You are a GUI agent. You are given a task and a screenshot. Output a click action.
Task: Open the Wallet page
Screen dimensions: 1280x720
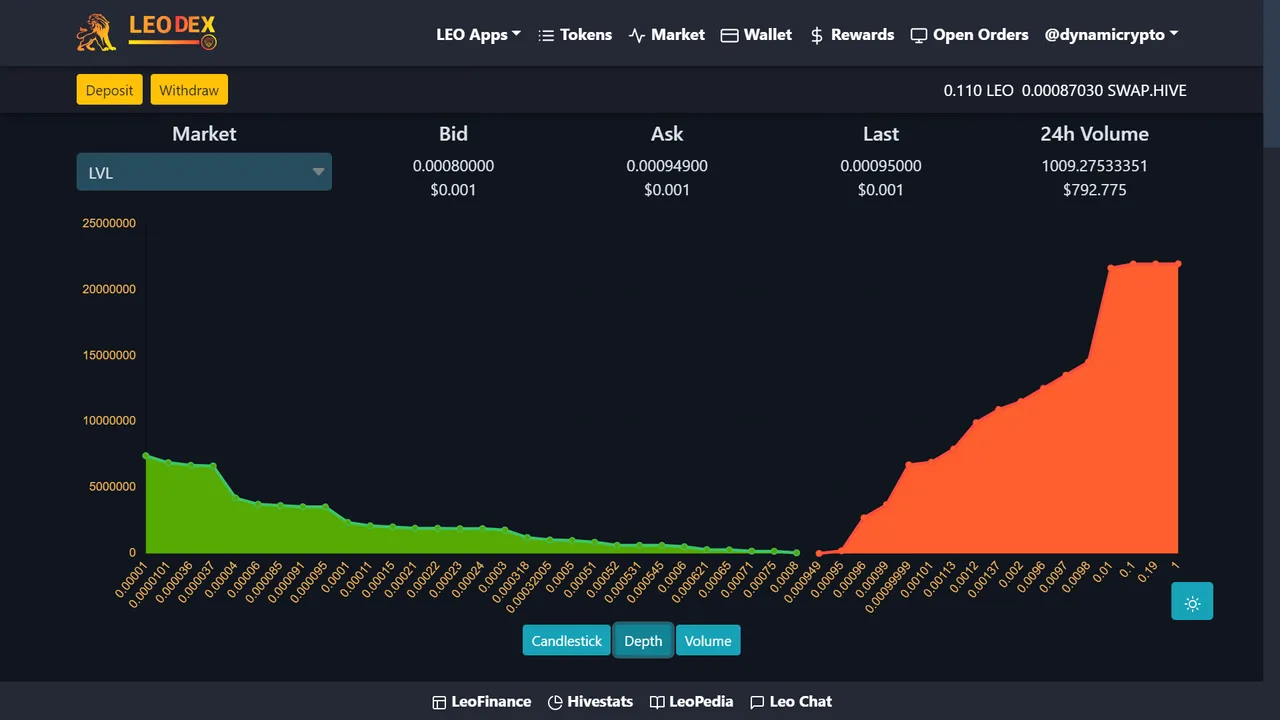(756, 34)
